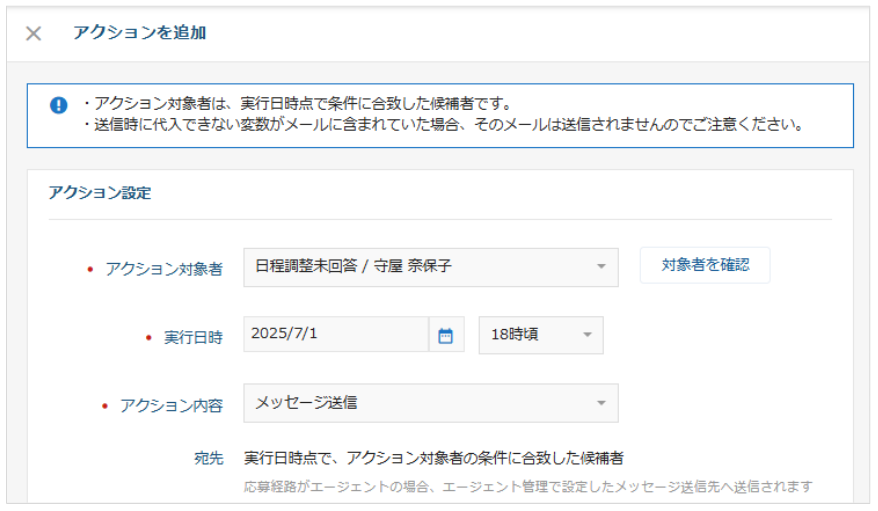Click the アクションを追加 dialog title

pos(139,33)
